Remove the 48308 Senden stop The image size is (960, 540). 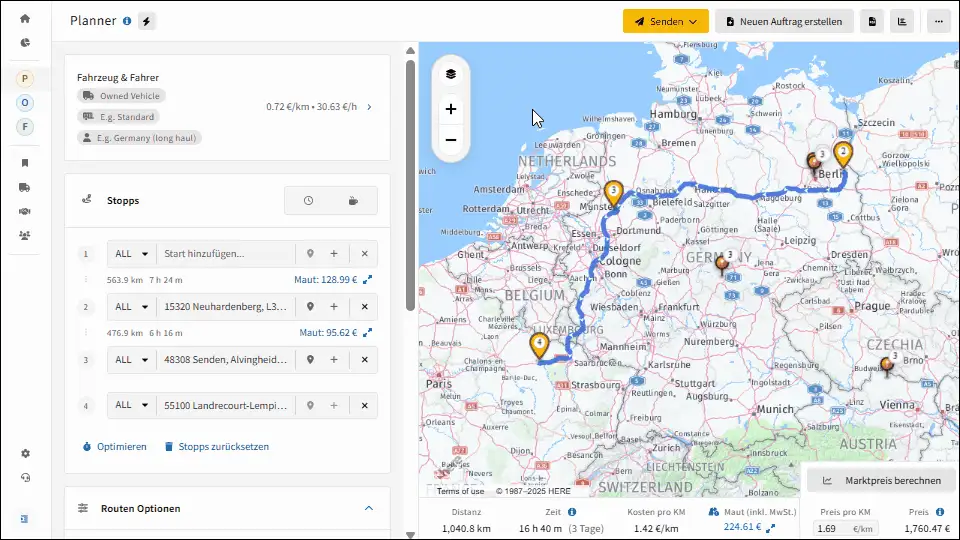364,360
